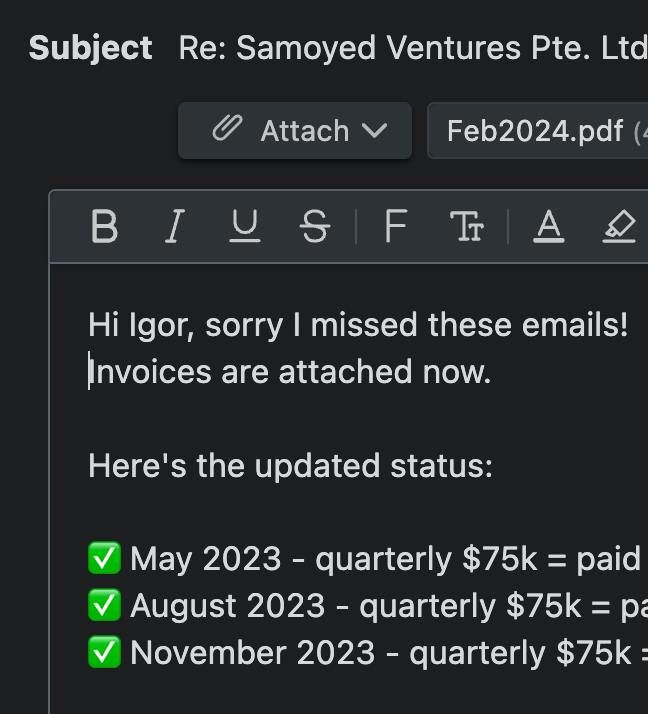Select the highlighter color tool

point(619,227)
